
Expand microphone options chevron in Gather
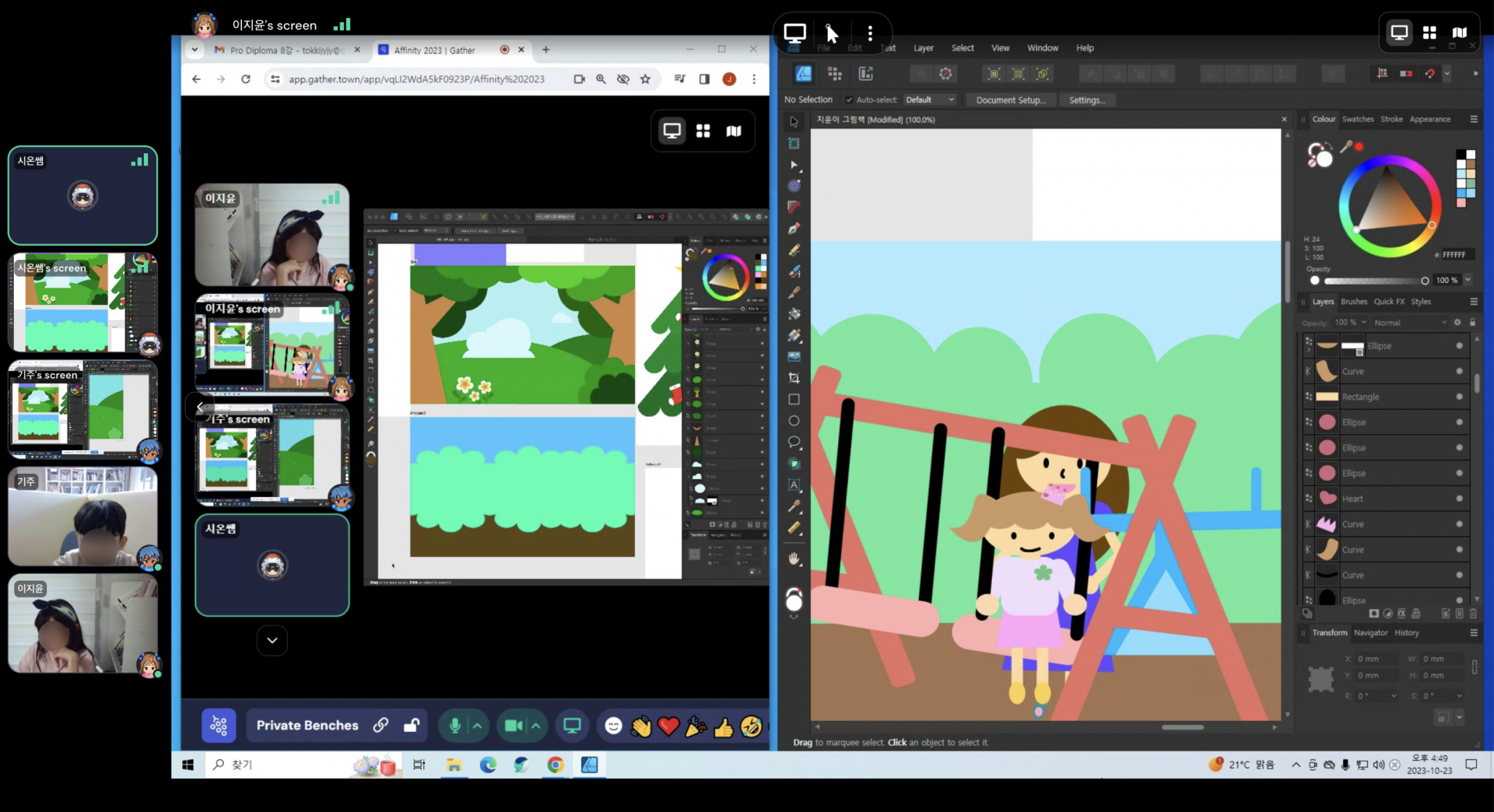pyautogui.click(x=477, y=726)
